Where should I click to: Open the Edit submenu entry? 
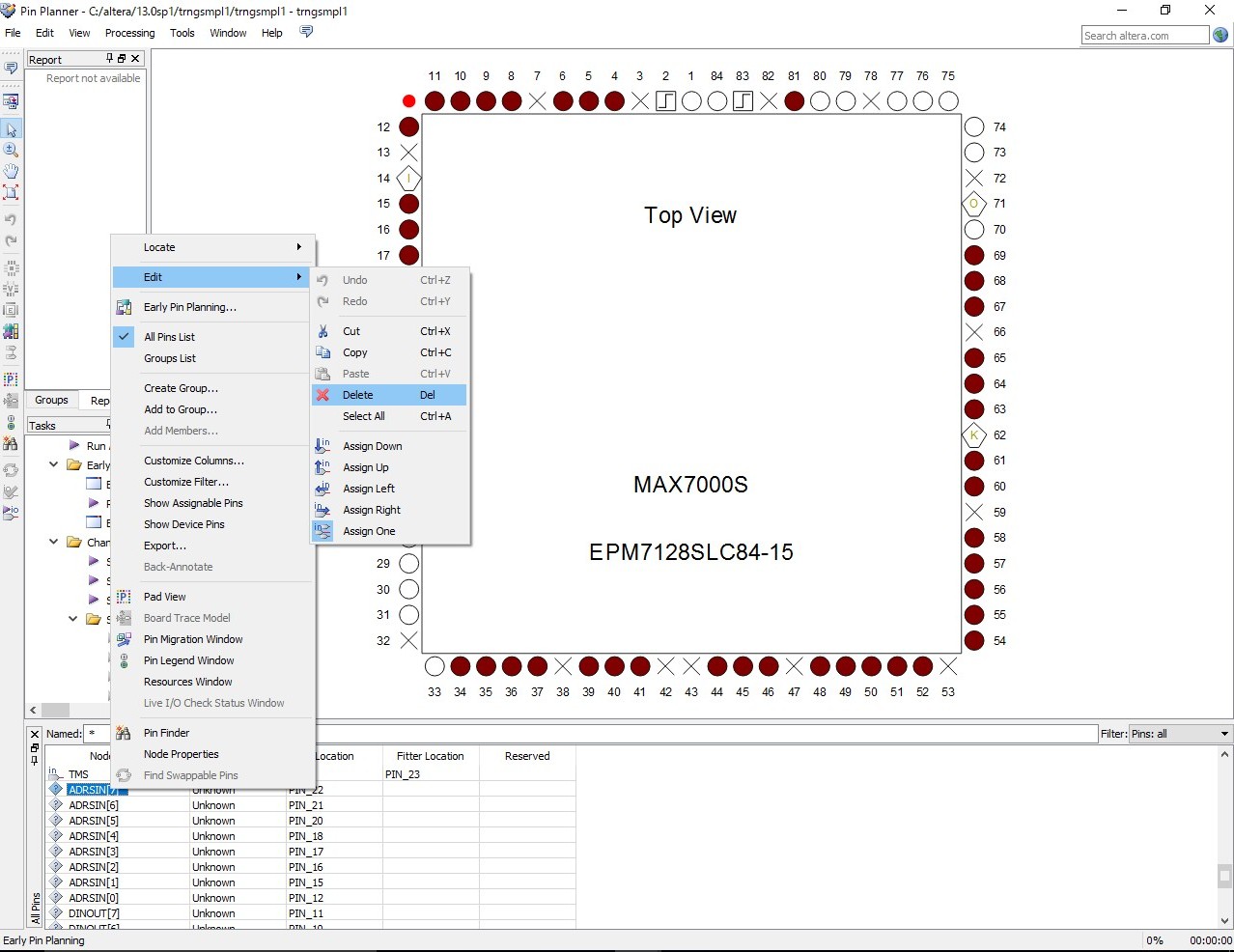coord(213,277)
